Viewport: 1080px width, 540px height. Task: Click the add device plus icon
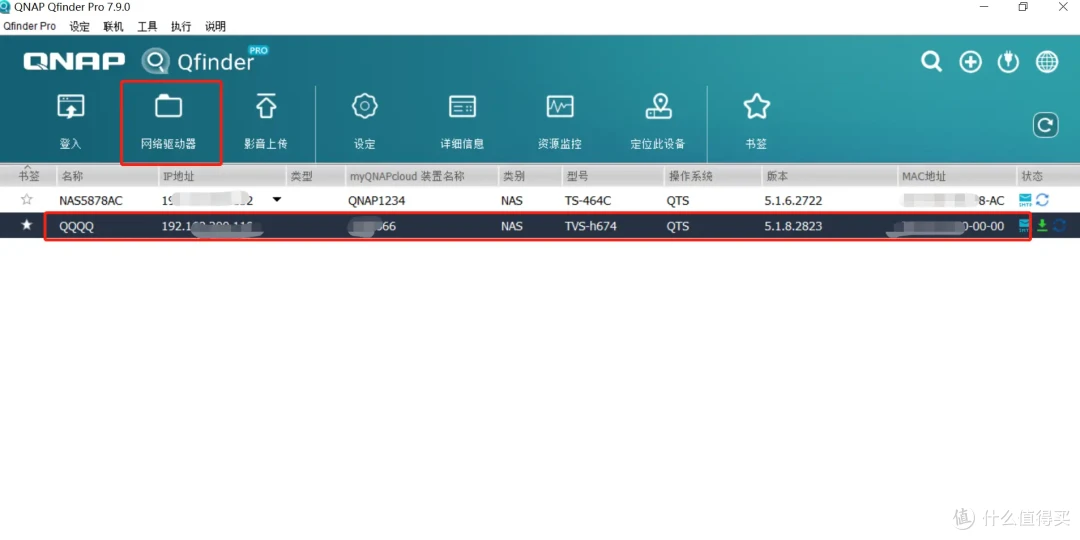pyautogui.click(x=970, y=62)
